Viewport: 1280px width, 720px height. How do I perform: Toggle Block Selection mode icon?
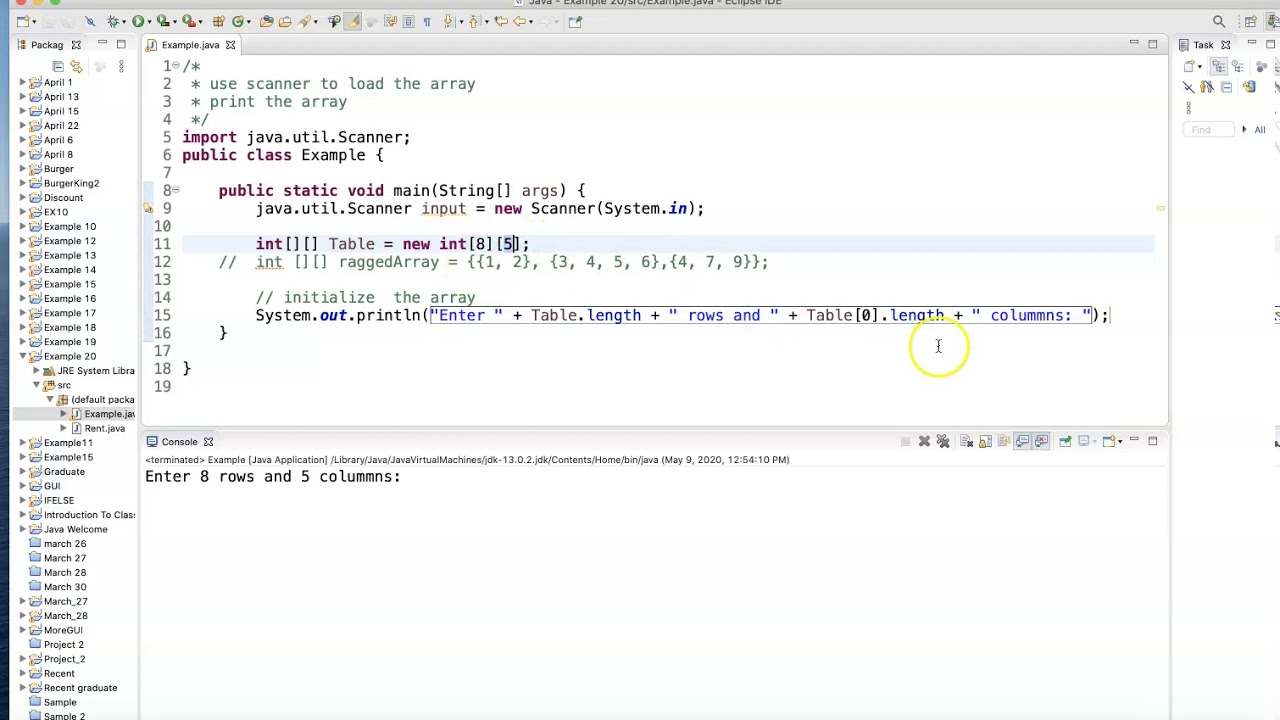pyautogui.click(x=408, y=21)
